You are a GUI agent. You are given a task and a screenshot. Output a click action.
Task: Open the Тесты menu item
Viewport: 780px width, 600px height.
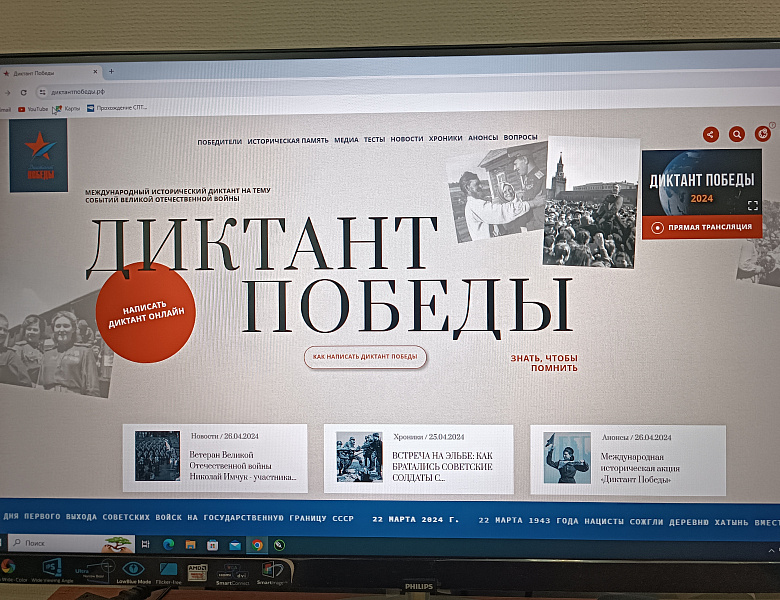tap(374, 139)
